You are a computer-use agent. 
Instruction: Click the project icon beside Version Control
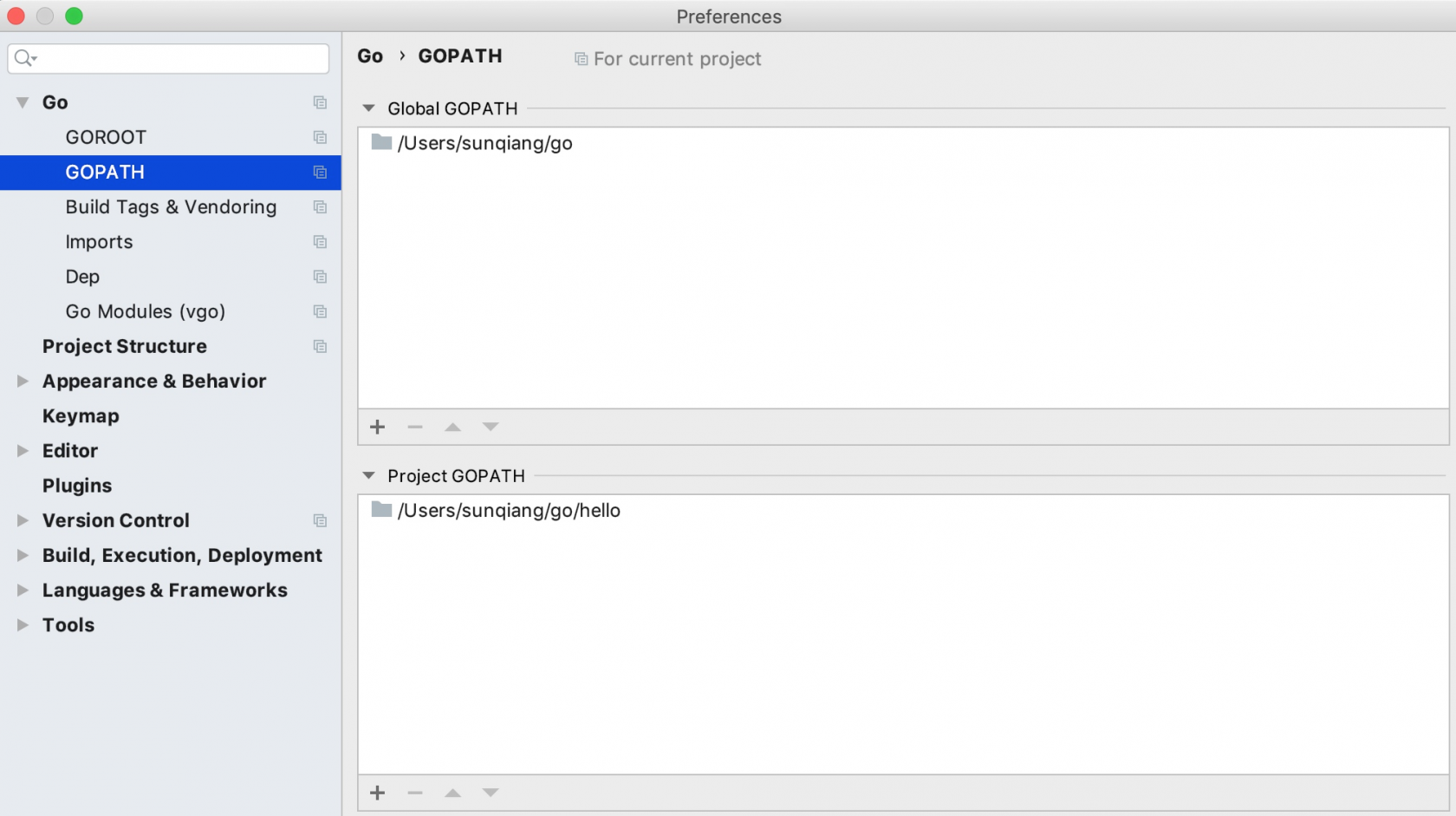[x=320, y=520]
